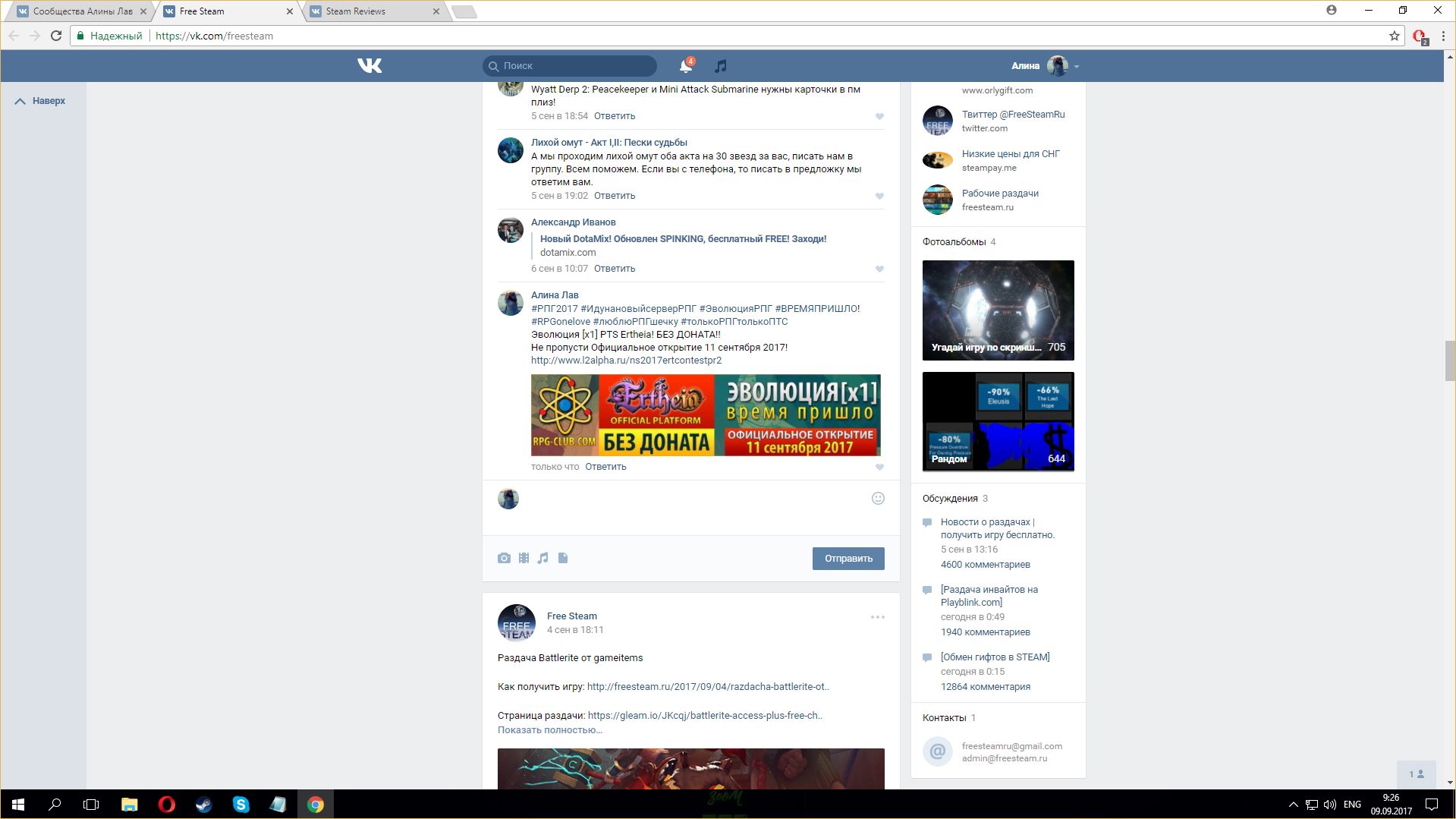Open the Windows Start menu
This screenshot has width=1456, height=819.
click(18, 805)
